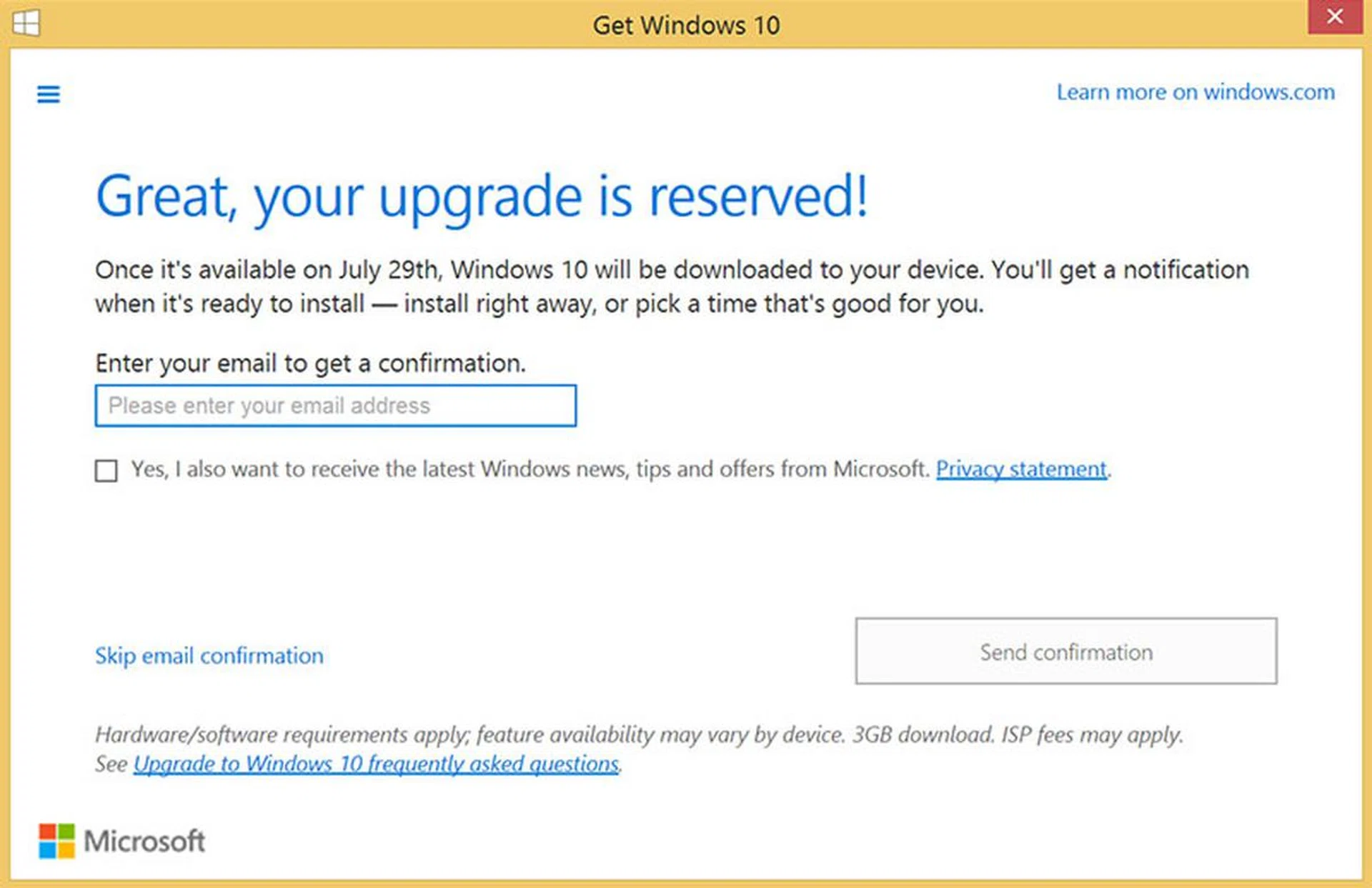Click the 'Get Windows 10' title text
This screenshot has width=1372, height=888.
click(x=686, y=26)
